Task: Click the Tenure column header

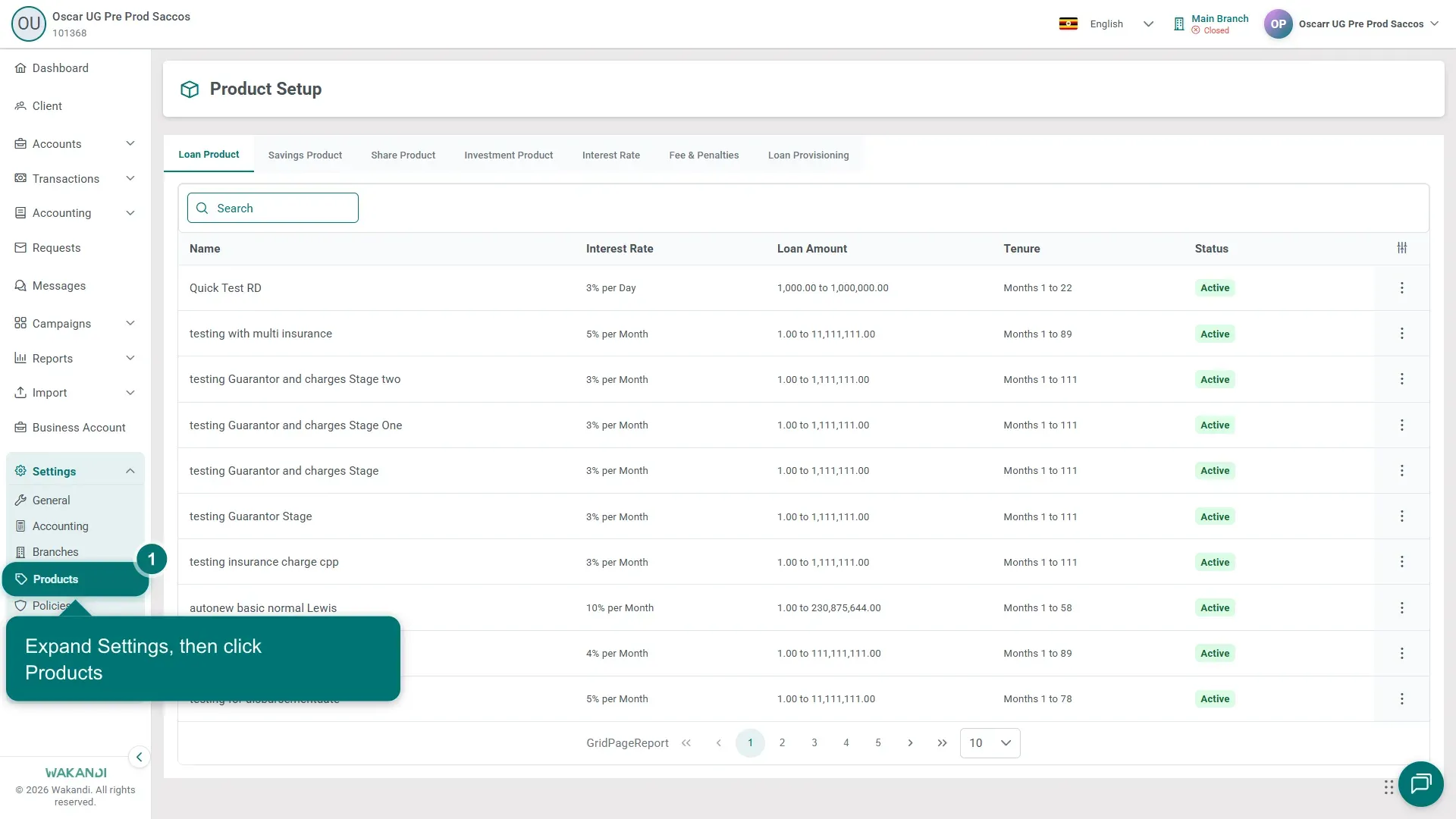Action: (x=1021, y=249)
